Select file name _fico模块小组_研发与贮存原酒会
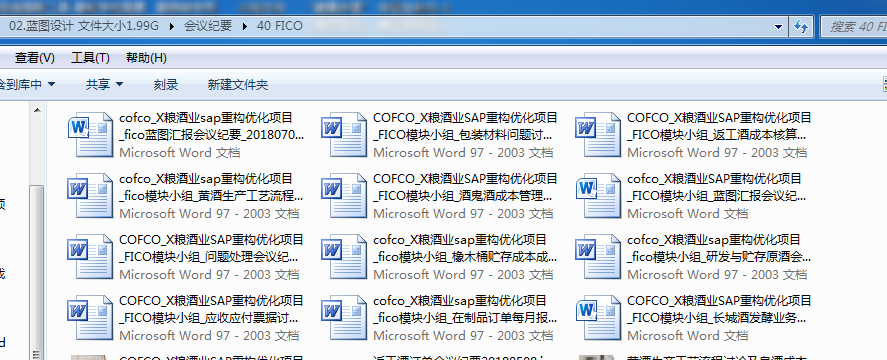Viewport: 887px width, 360px height. [x=719, y=257]
